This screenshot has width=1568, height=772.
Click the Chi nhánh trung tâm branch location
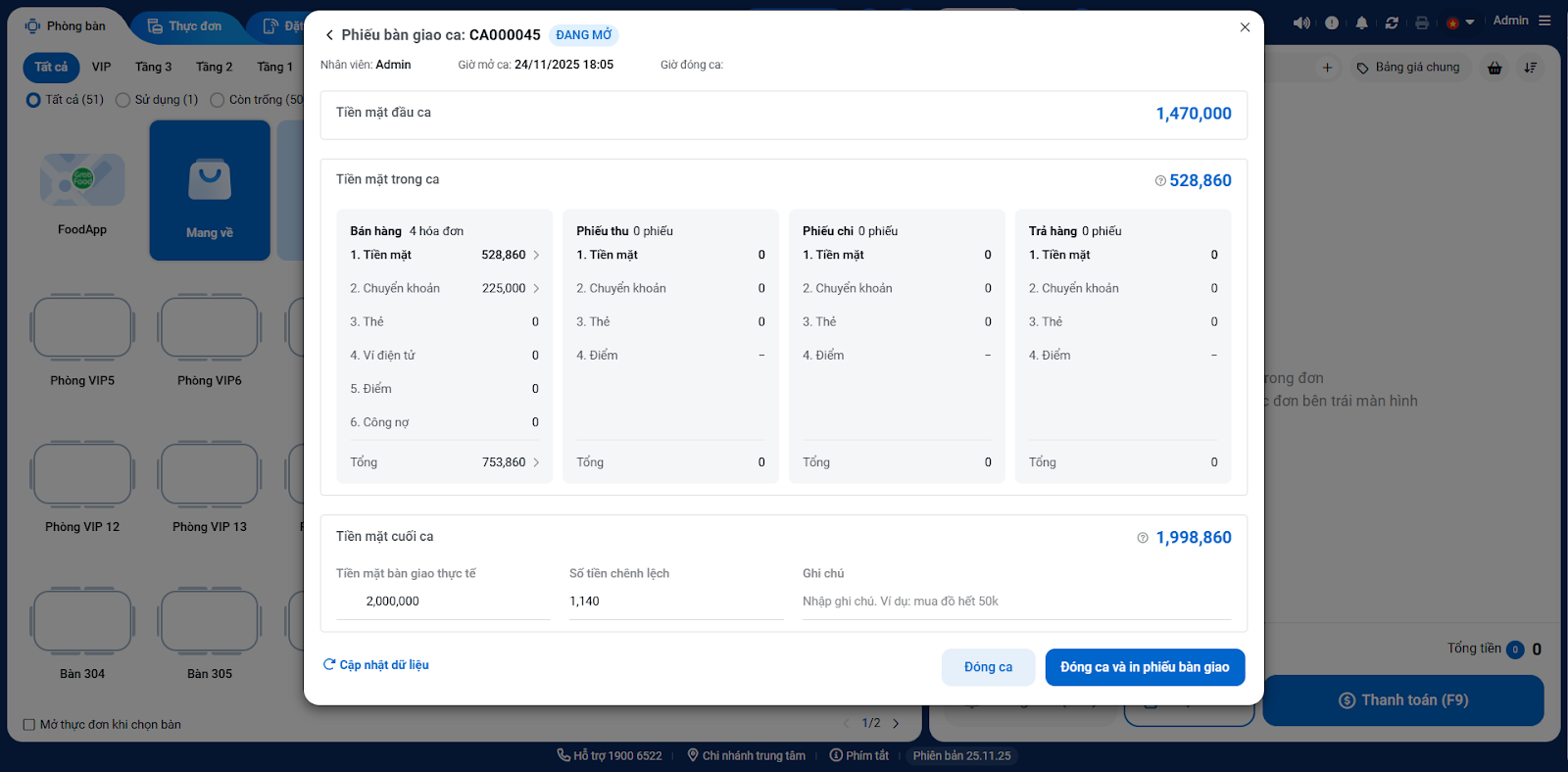pyautogui.click(x=747, y=755)
